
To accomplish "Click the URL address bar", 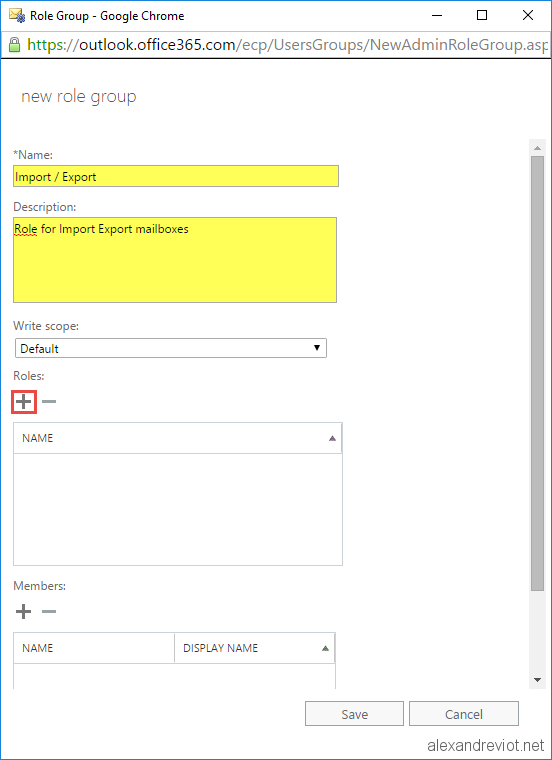I will click(x=286, y=45).
